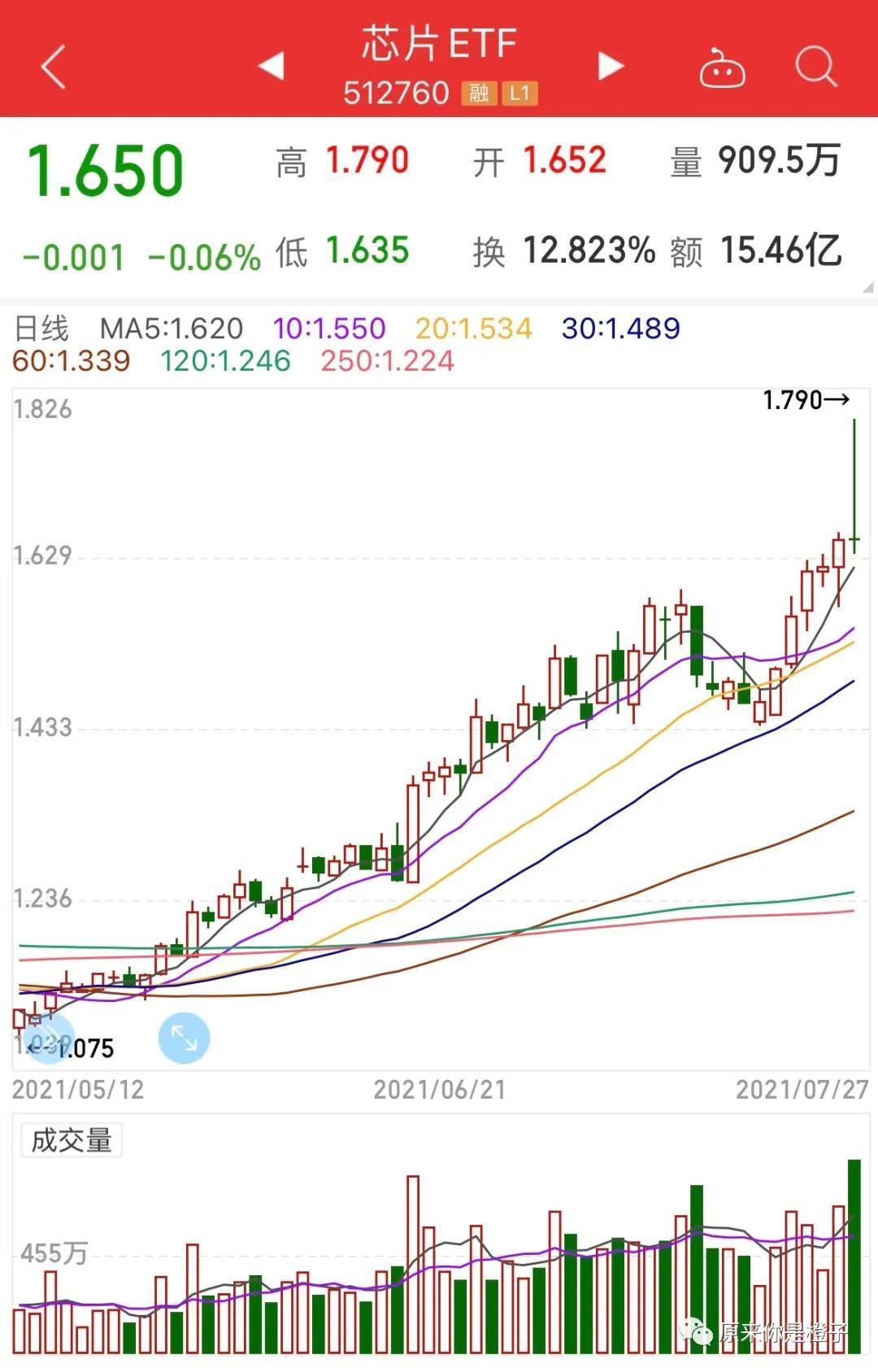The width and height of the screenshot is (878, 1372).
Task: Tap the 10:1.550 moving average label
Action: point(328,329)
